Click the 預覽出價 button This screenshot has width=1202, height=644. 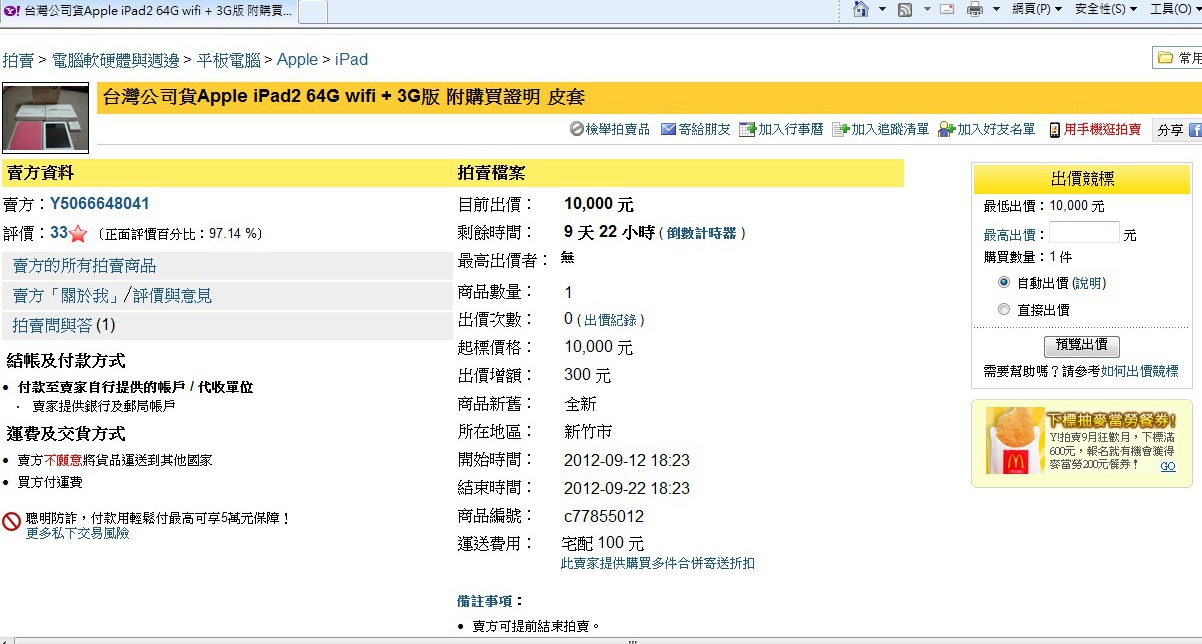1082,345
